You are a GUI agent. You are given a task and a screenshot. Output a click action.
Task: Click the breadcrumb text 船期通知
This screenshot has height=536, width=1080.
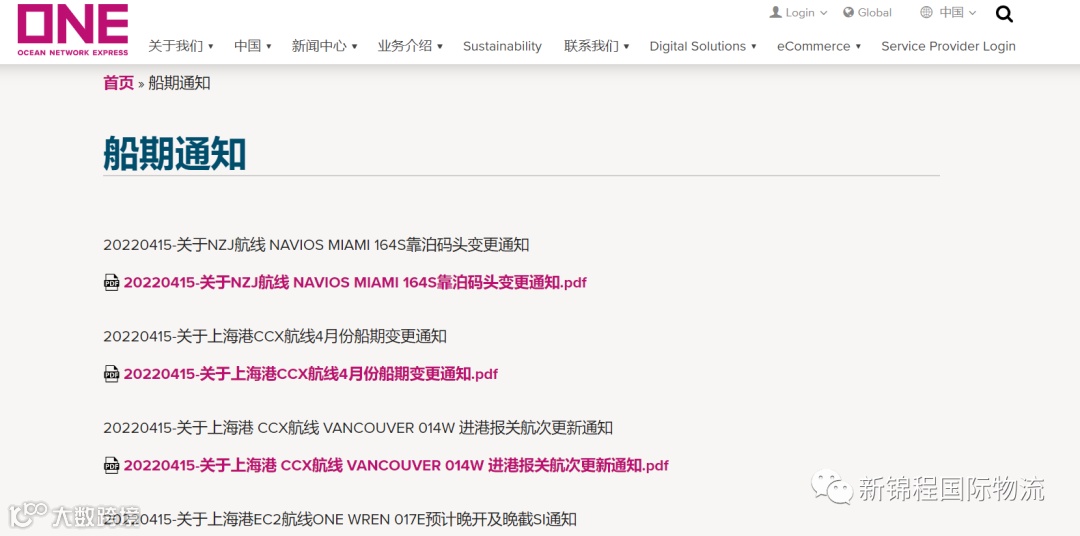pyautogui.click(x=179, y=83)
